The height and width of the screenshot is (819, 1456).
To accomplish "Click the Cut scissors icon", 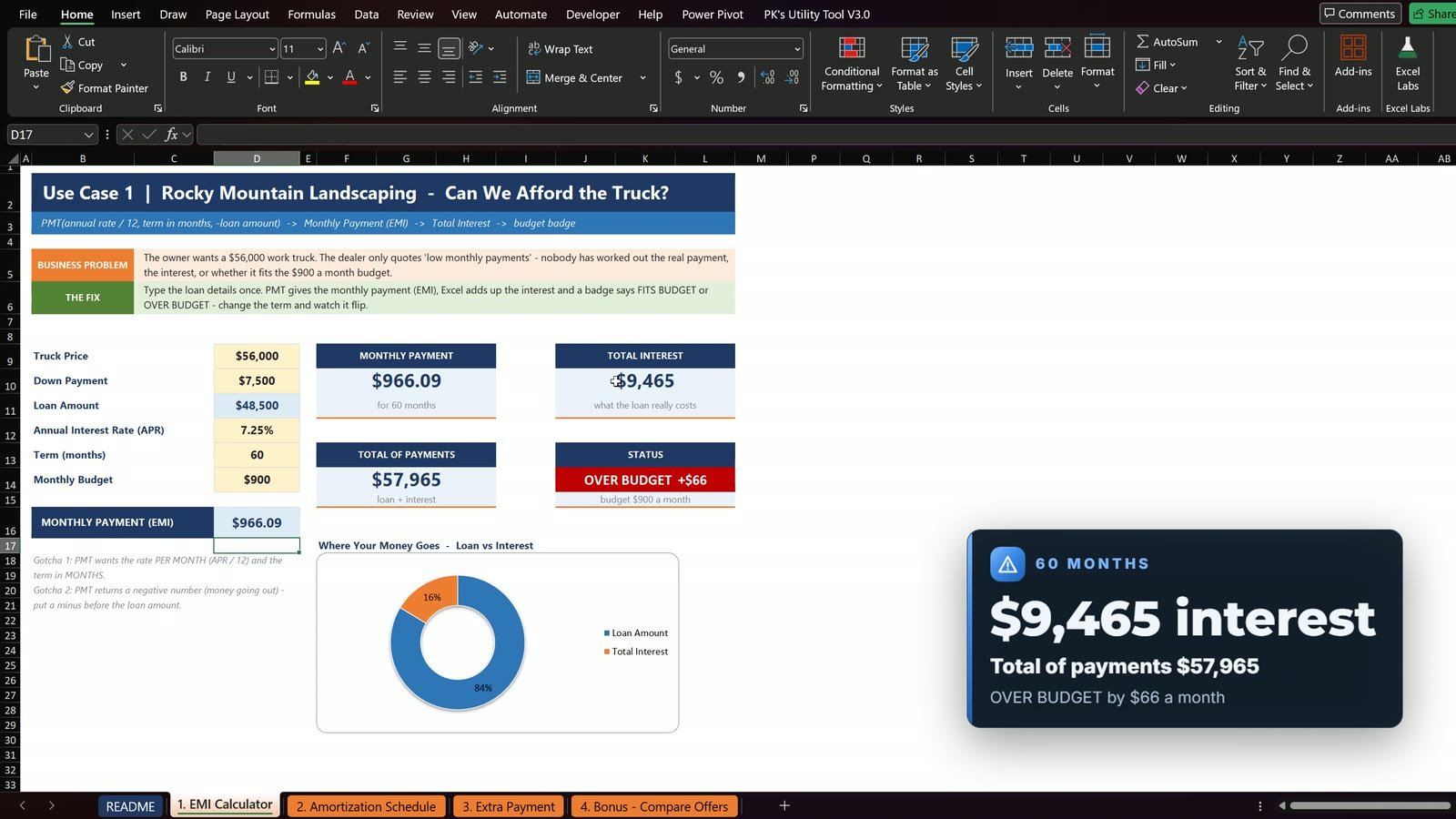I will tap(67, 42).
